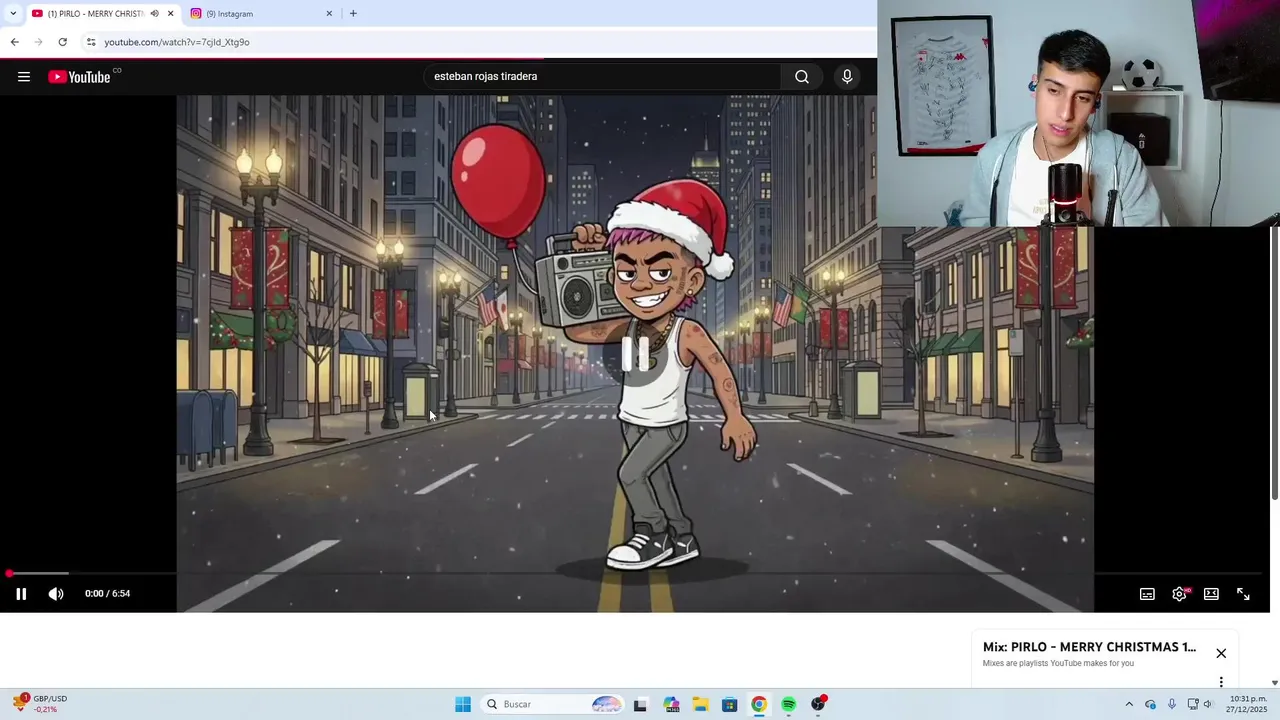Viewport: 1280px width, 720px height.
Task: Toggle subtitles/closed captions button
Action: click(x=1148, y=594)
